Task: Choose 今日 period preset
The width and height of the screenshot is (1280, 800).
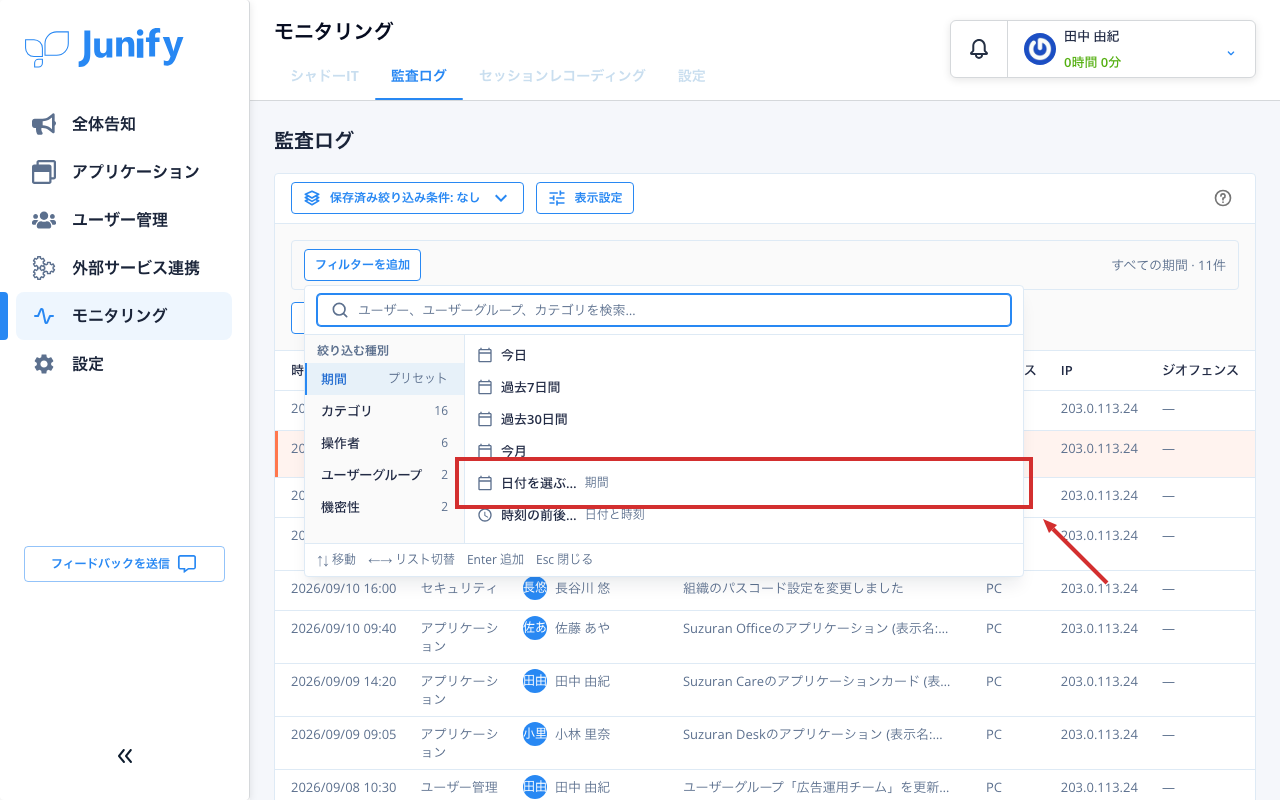Action: click(x=744, y=355)
